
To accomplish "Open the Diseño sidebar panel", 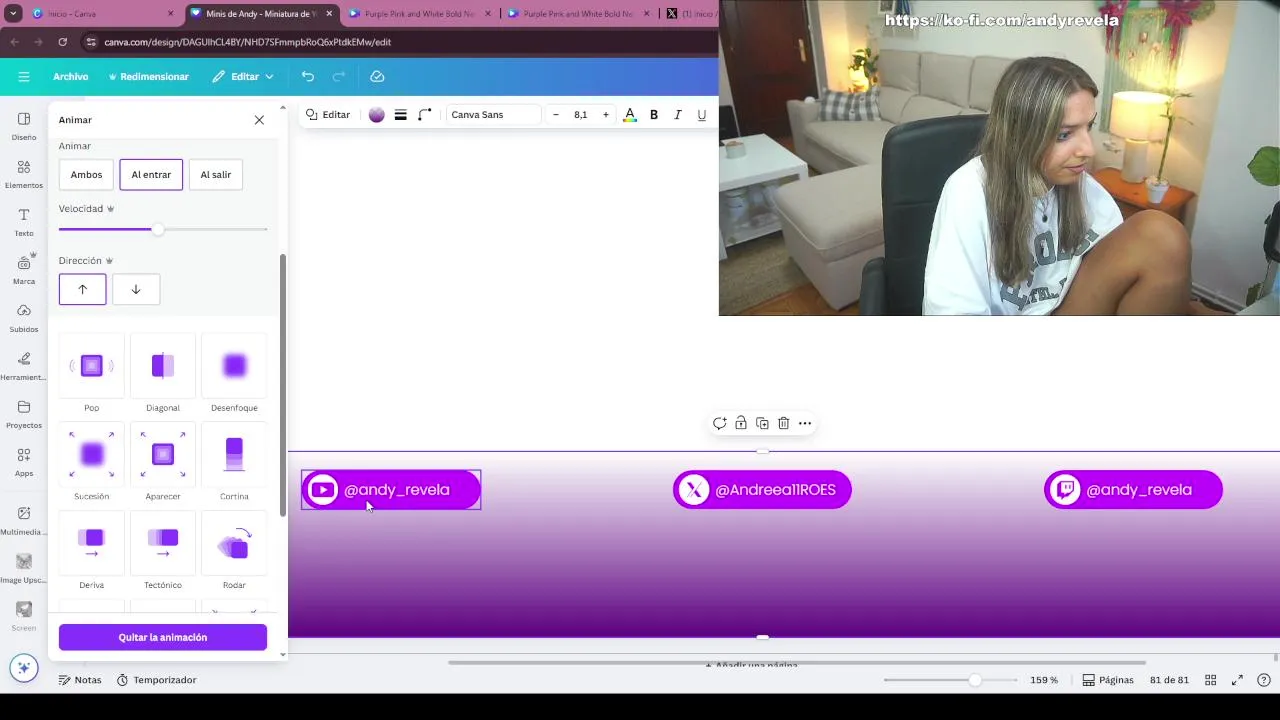I will (x=24, y=126).
